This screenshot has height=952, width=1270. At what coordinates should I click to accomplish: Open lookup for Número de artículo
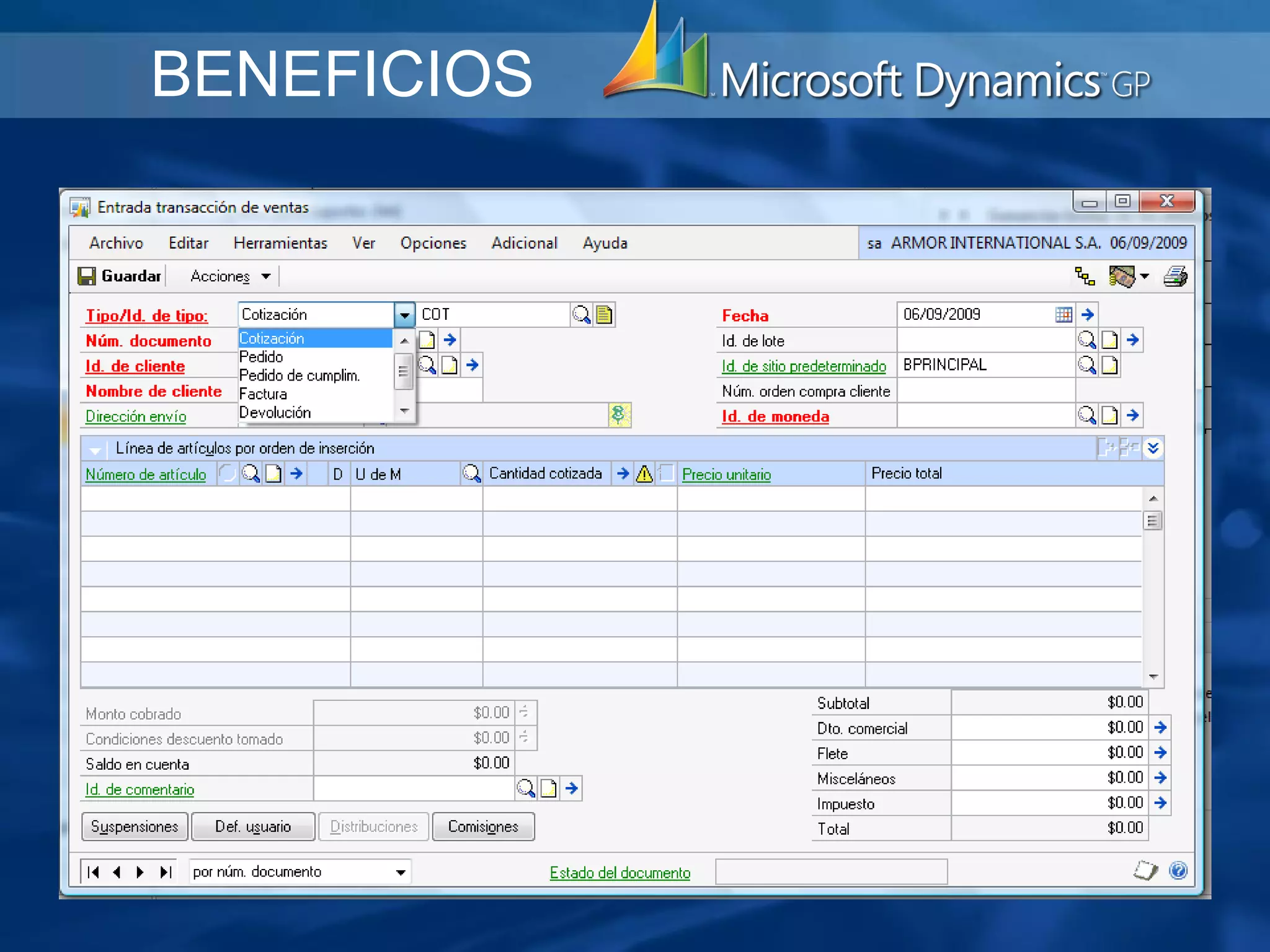[x=251, y=474]
